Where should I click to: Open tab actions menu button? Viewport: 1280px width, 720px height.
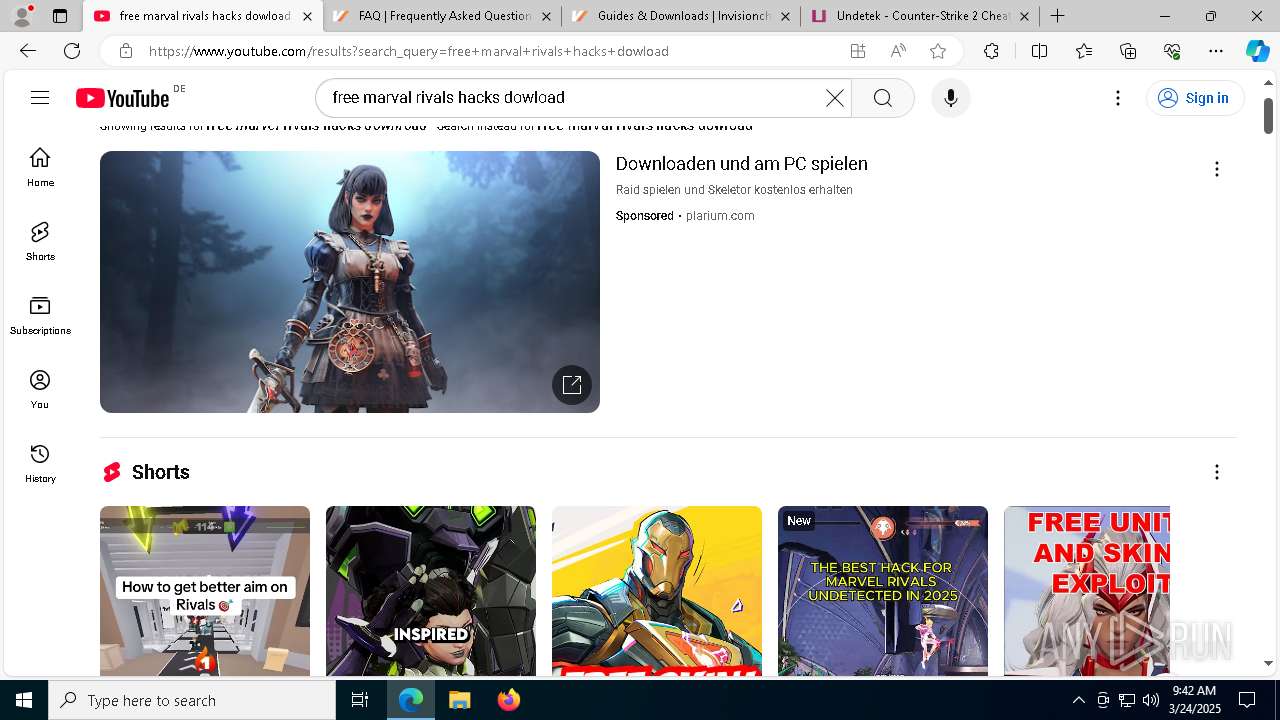click(x=60, y=16)
